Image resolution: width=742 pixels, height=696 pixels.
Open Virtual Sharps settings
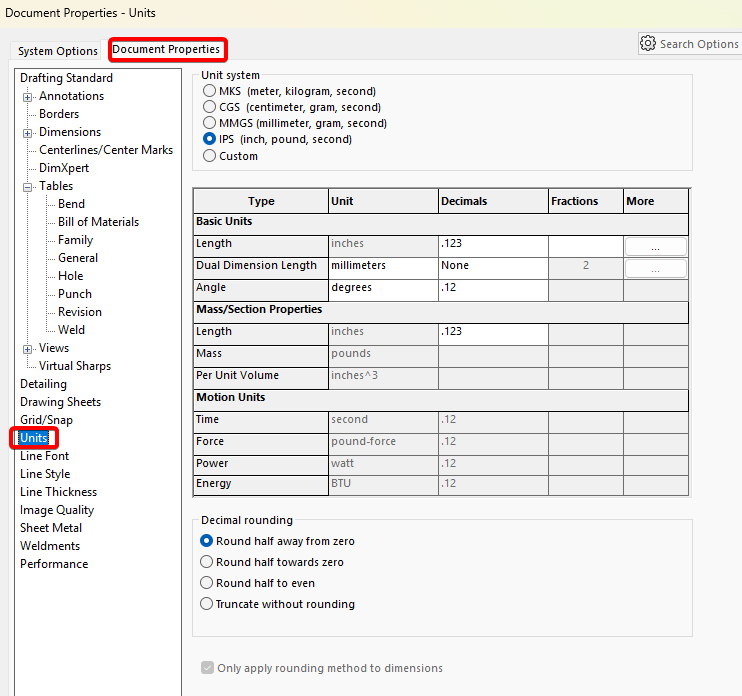click(75, 365)
